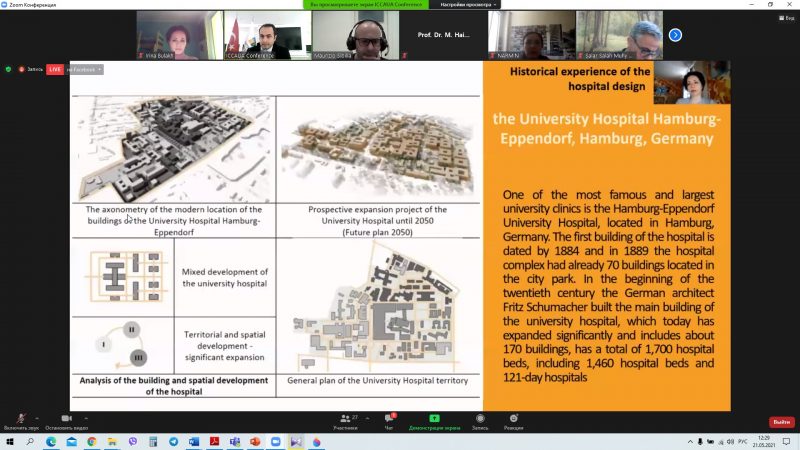Switch view with Вид button
The width and height of the screenshot is (800, 450).
(x=786, y=18)
